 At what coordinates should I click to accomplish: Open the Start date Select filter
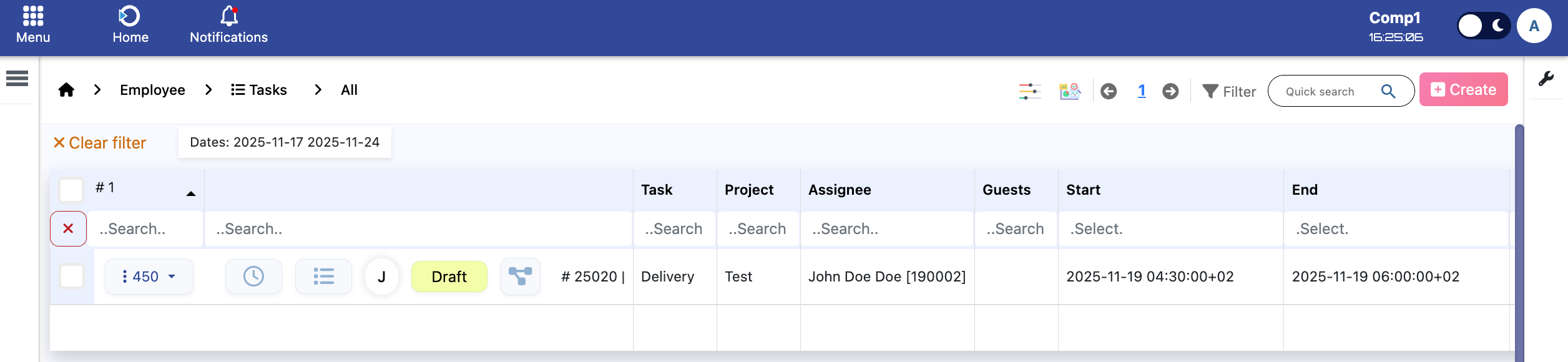tap(1170, 229)
